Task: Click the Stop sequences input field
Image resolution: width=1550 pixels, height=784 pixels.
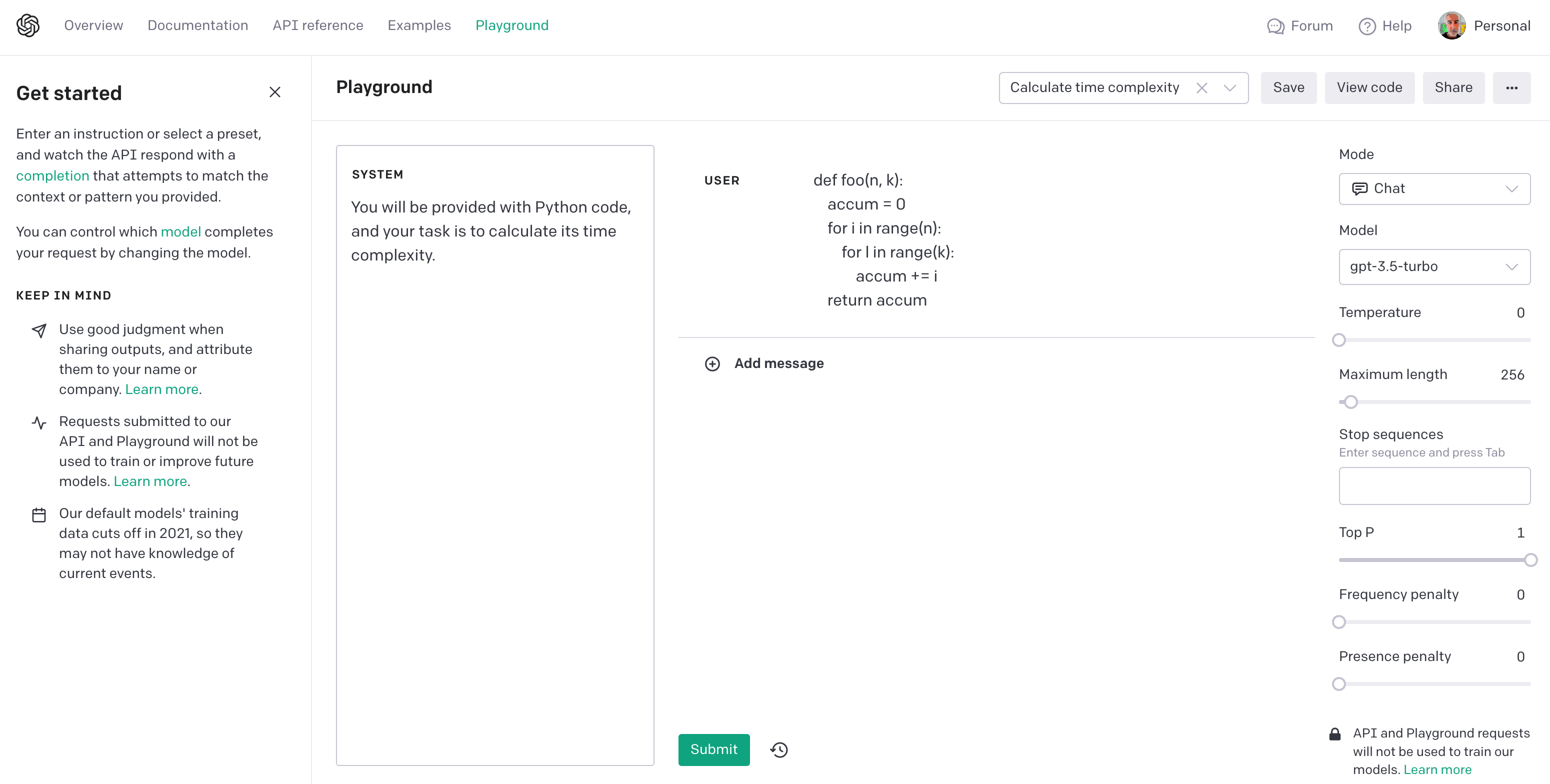Action: click(1434, 485)
